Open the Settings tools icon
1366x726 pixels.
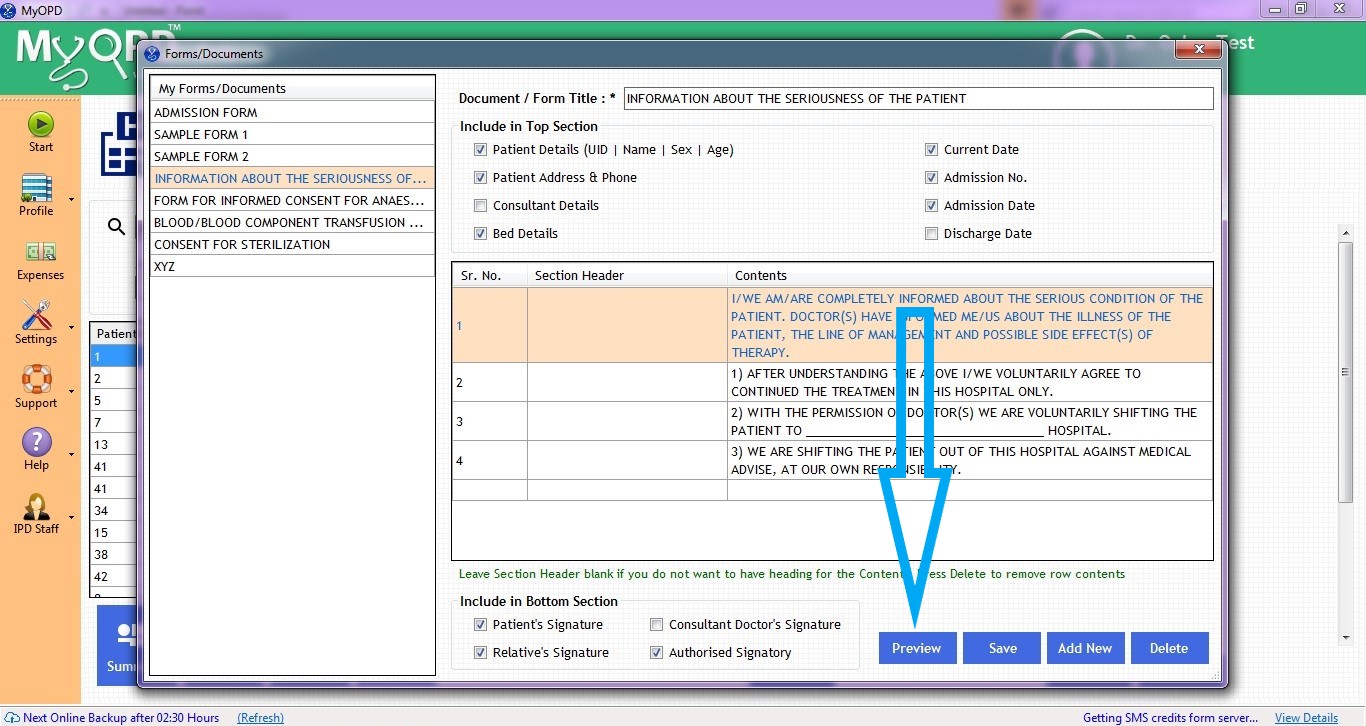tap(36, 316)
